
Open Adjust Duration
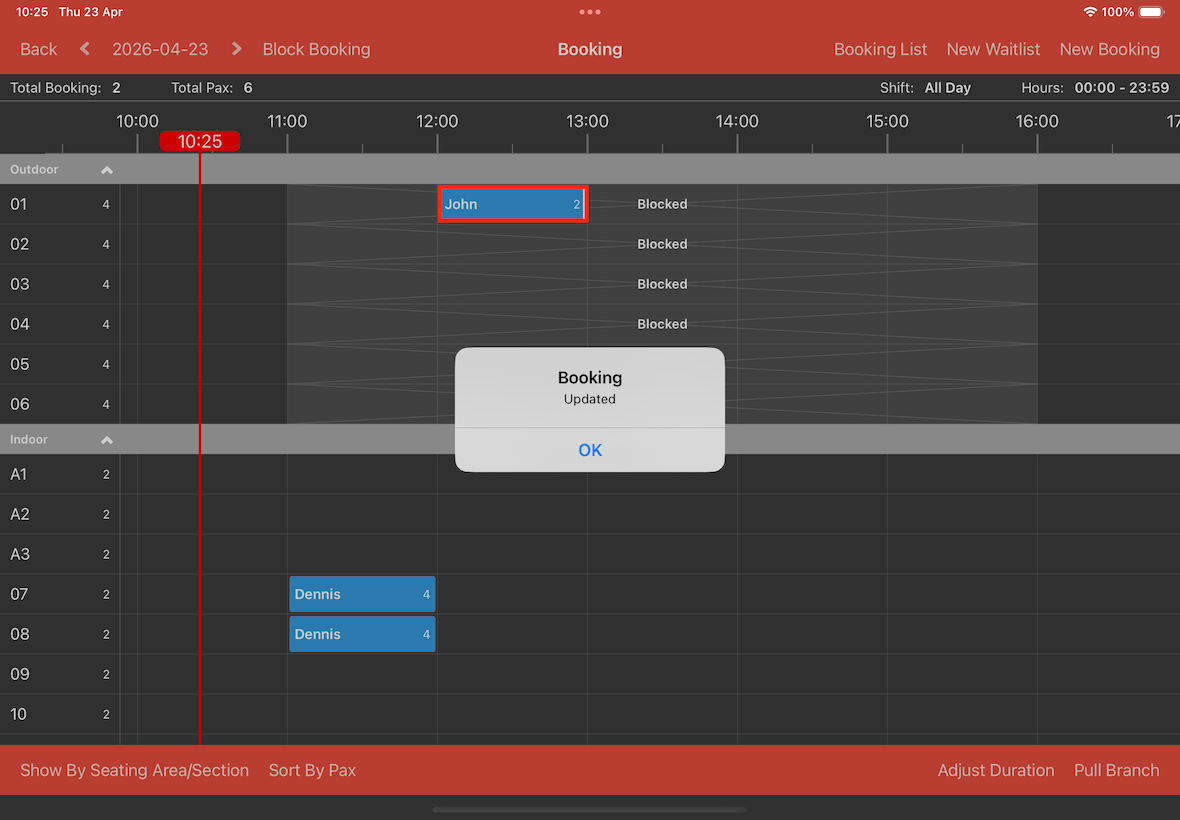coord(996,770)
